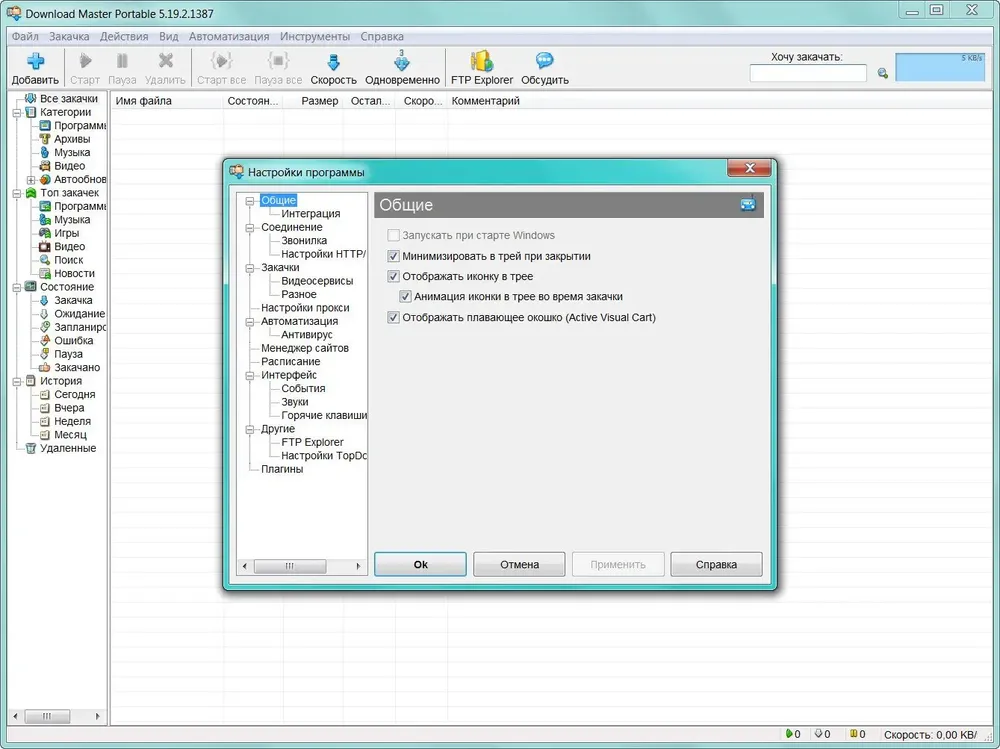Collapse the Интерфейс settings tree node
Viewport: 1000px width, 749px height.
click(x=250, y=376)
